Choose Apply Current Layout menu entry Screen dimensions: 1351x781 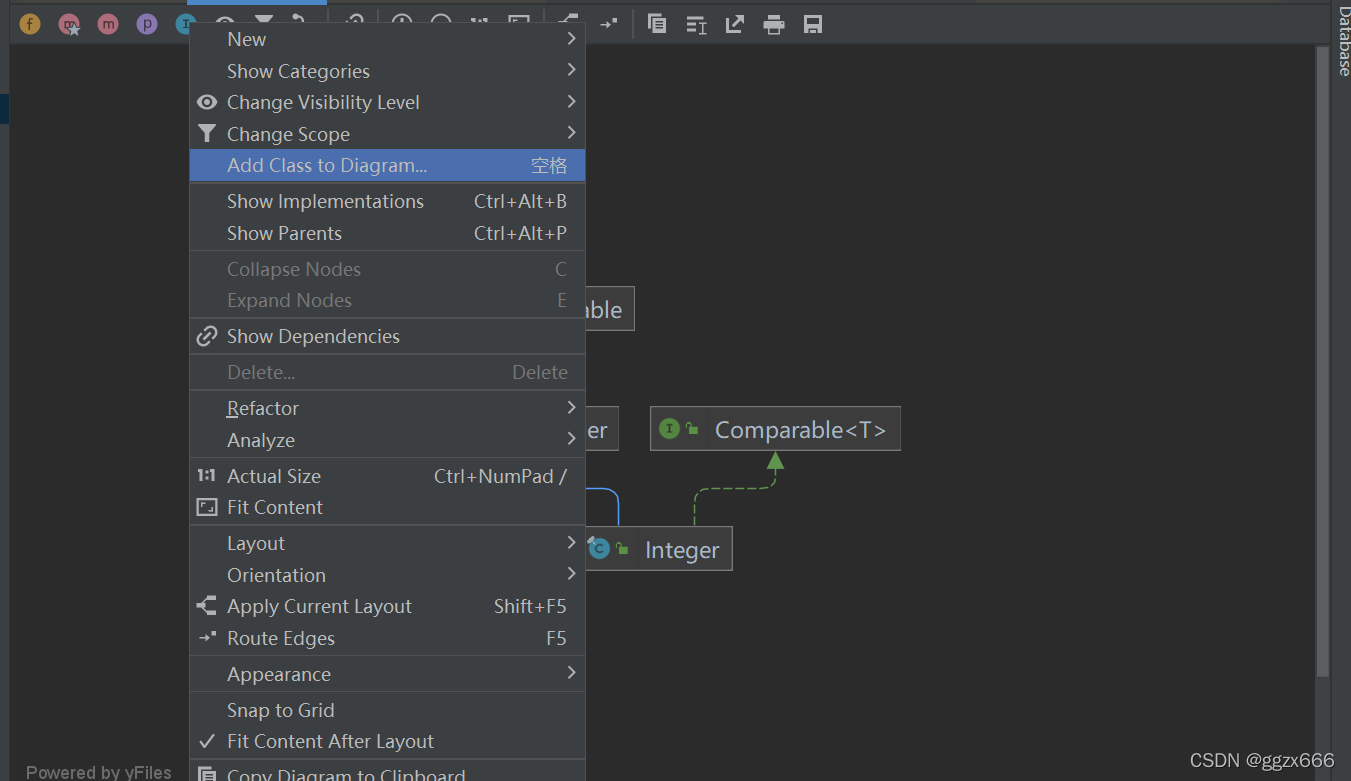click(x=387, y=606)
